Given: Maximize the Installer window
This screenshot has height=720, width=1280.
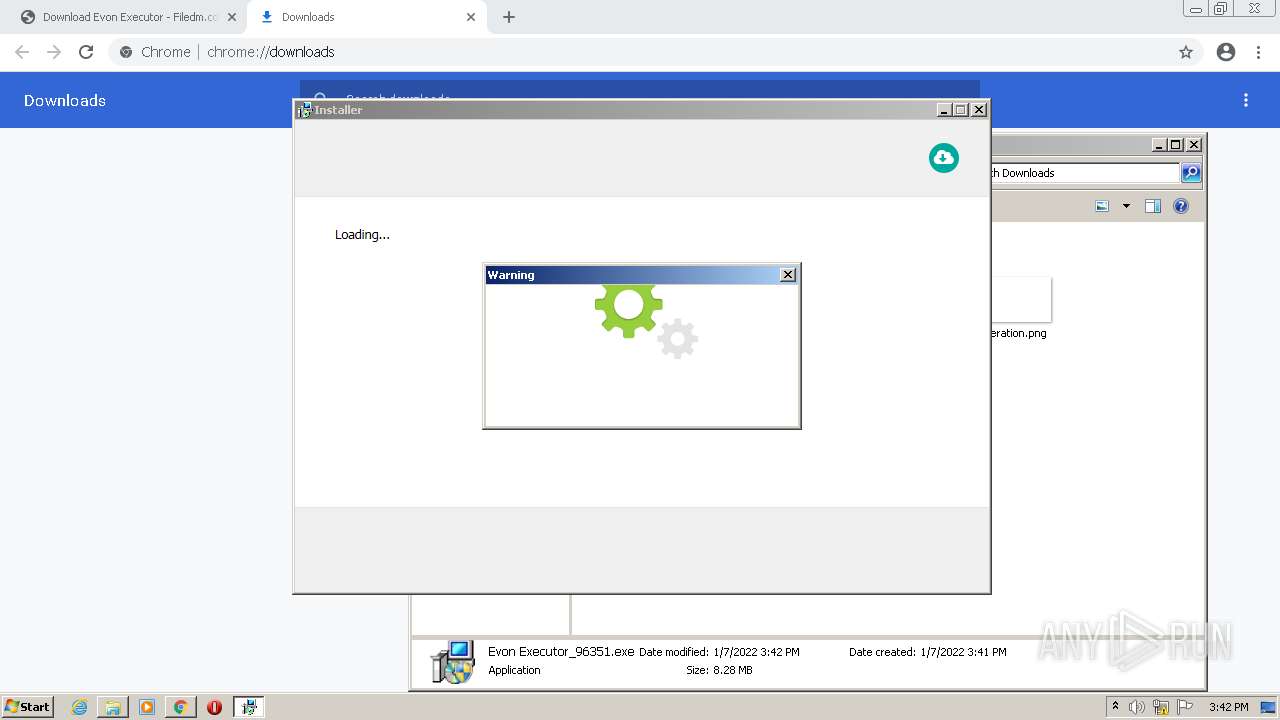Looking at the screenshot, I should [x=961, y=110].
